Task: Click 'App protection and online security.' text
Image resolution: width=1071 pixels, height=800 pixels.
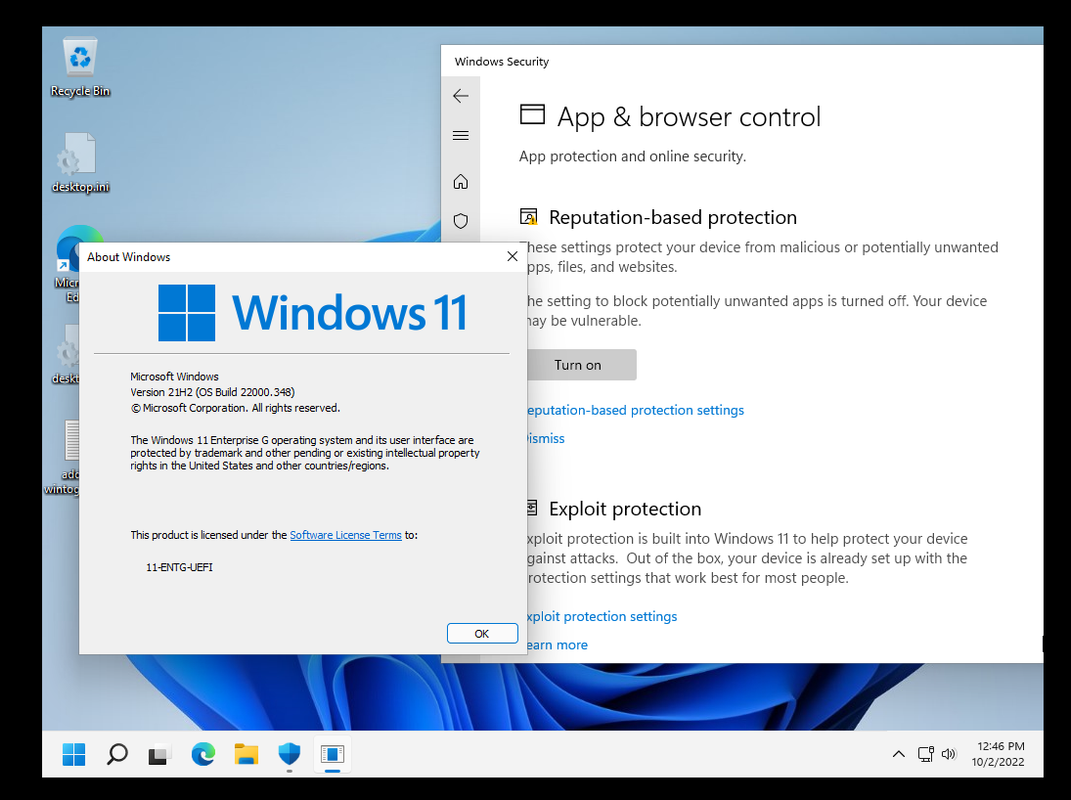Action: [x=632, y=156]
